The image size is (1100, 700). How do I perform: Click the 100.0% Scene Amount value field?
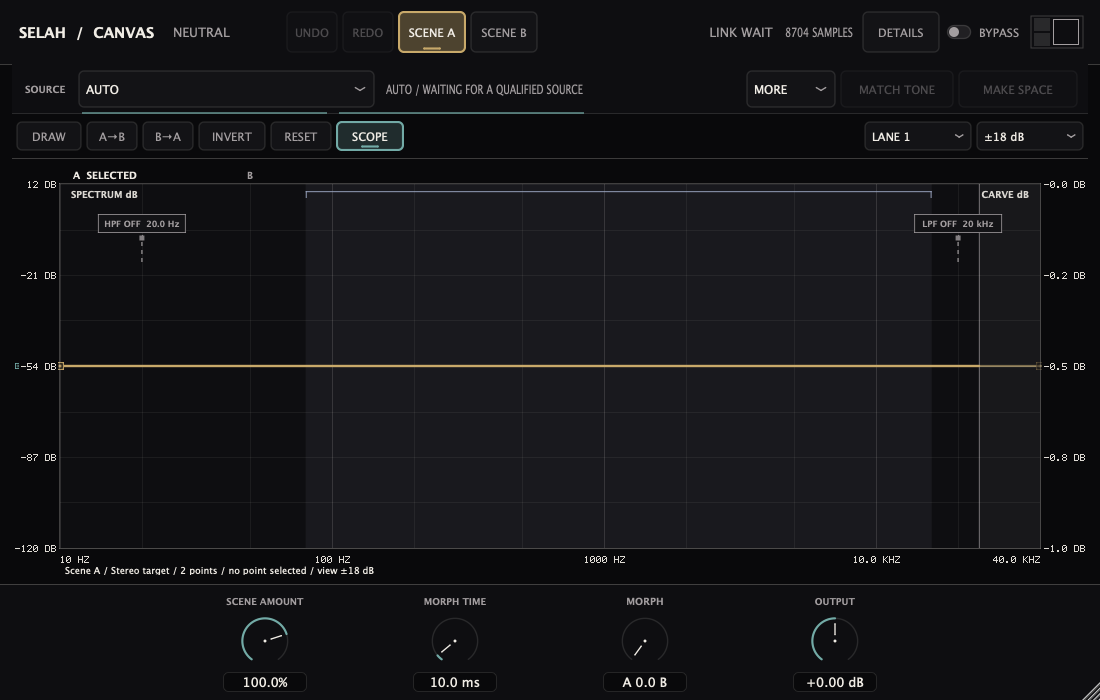point(264,682)
